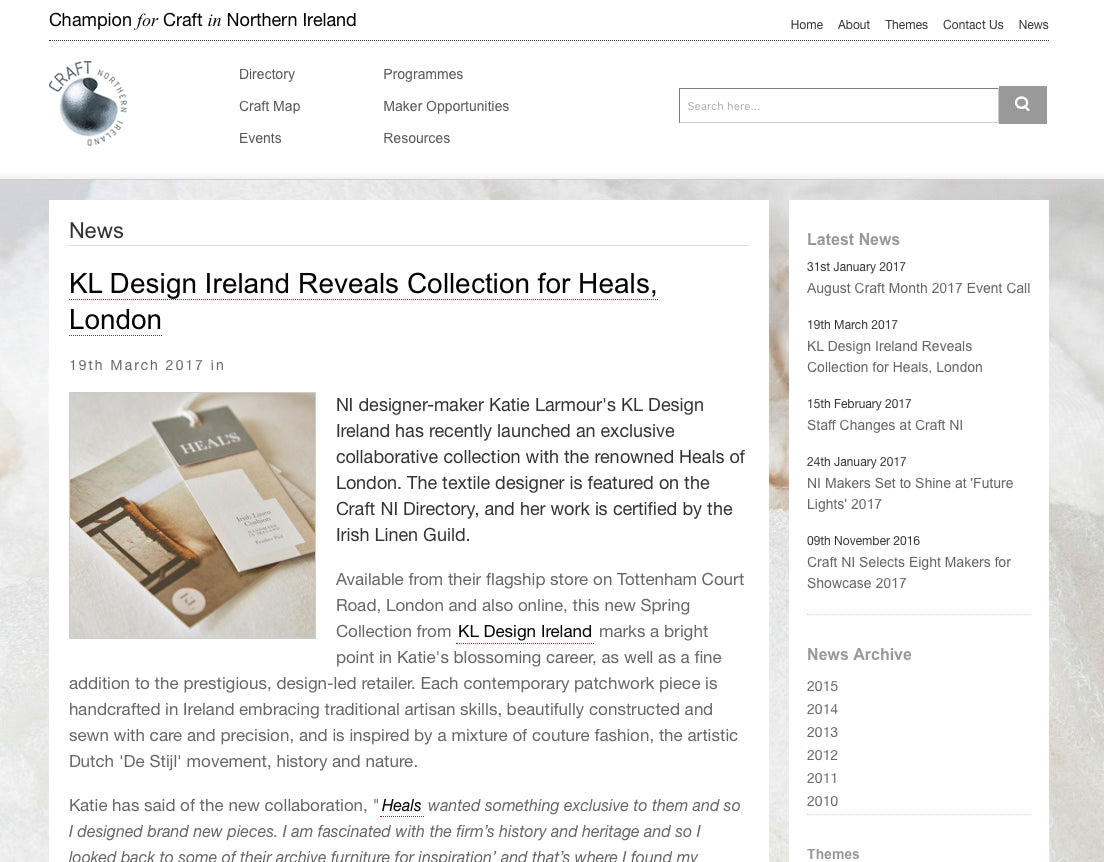The width and height of the screenshot is (1104, 862).
Task: View the Resources page
Action: (x=416, y=138)
